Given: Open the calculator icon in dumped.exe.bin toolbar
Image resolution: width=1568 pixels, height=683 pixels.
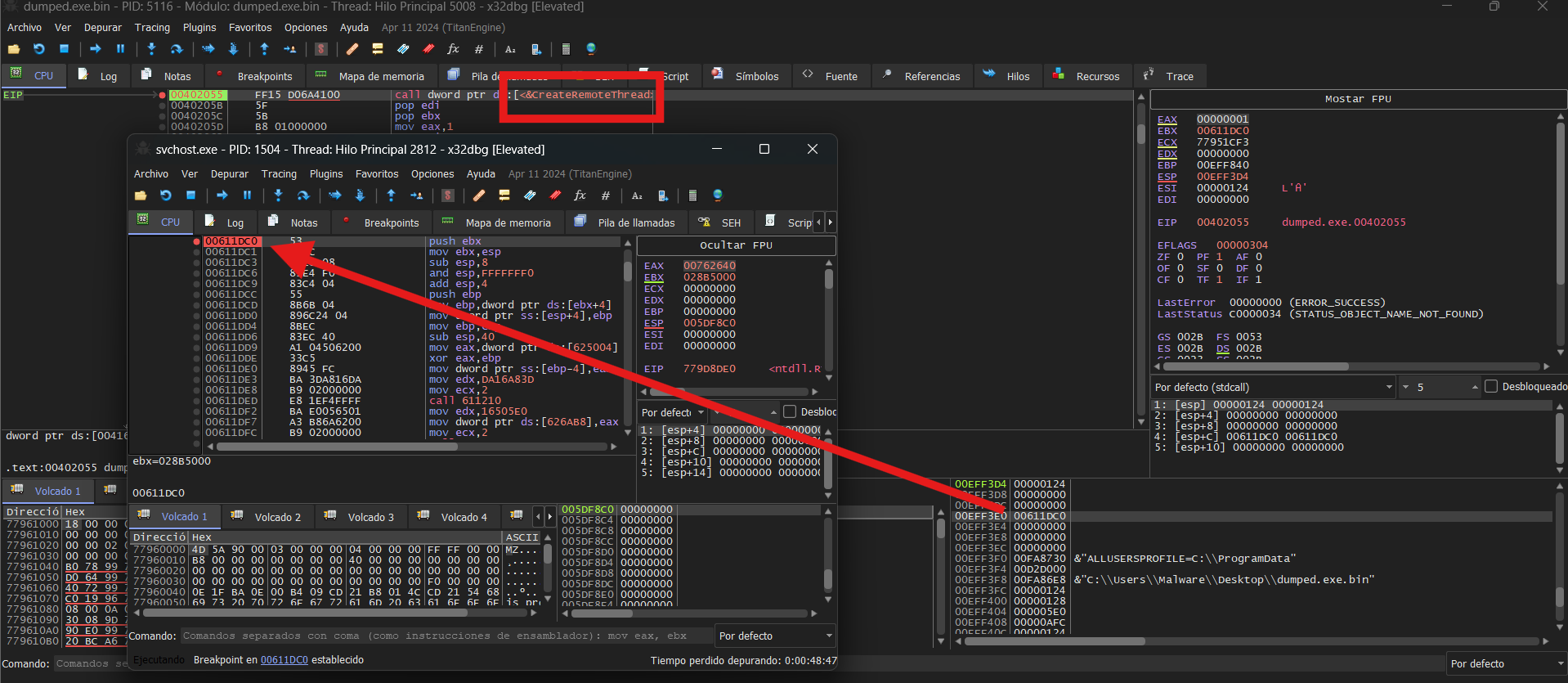Looking at the screenshot, I should coord(565,49).
